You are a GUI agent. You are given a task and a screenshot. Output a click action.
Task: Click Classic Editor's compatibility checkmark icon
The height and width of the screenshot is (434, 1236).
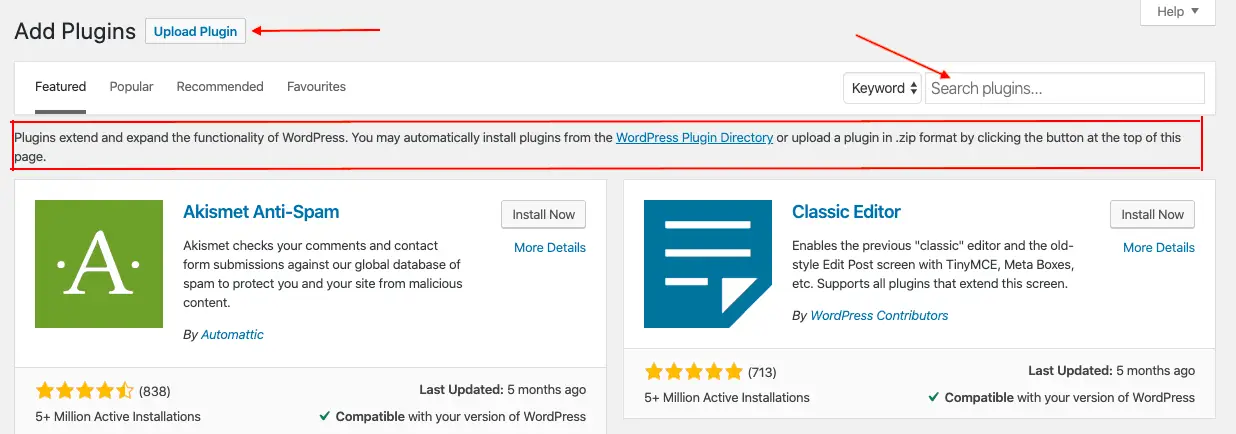(x=934, y=397)
